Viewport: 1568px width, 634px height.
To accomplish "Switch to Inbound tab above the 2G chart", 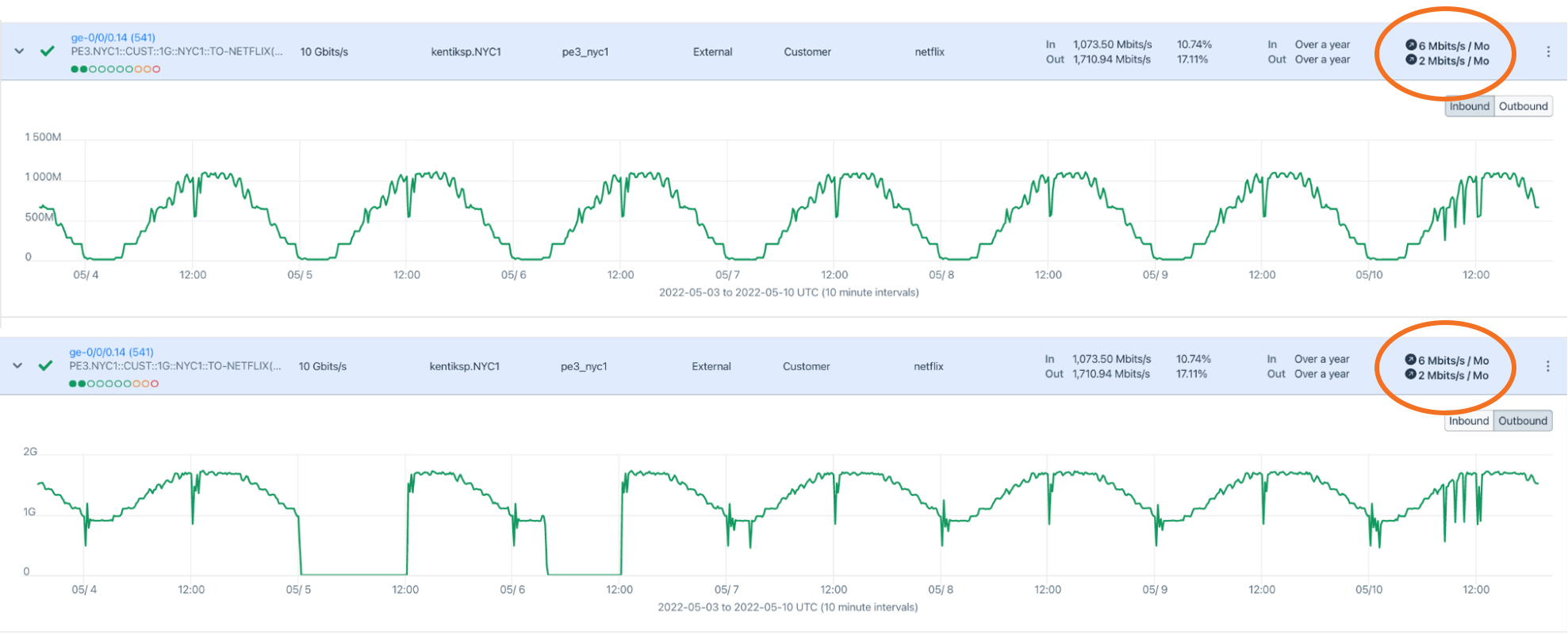I will click(1469, 421).
